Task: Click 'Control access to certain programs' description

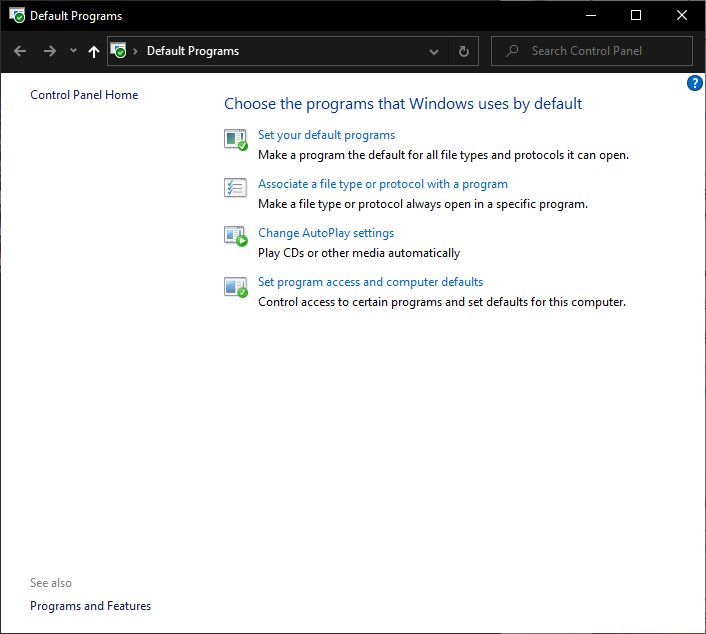Action: point(442,302)
